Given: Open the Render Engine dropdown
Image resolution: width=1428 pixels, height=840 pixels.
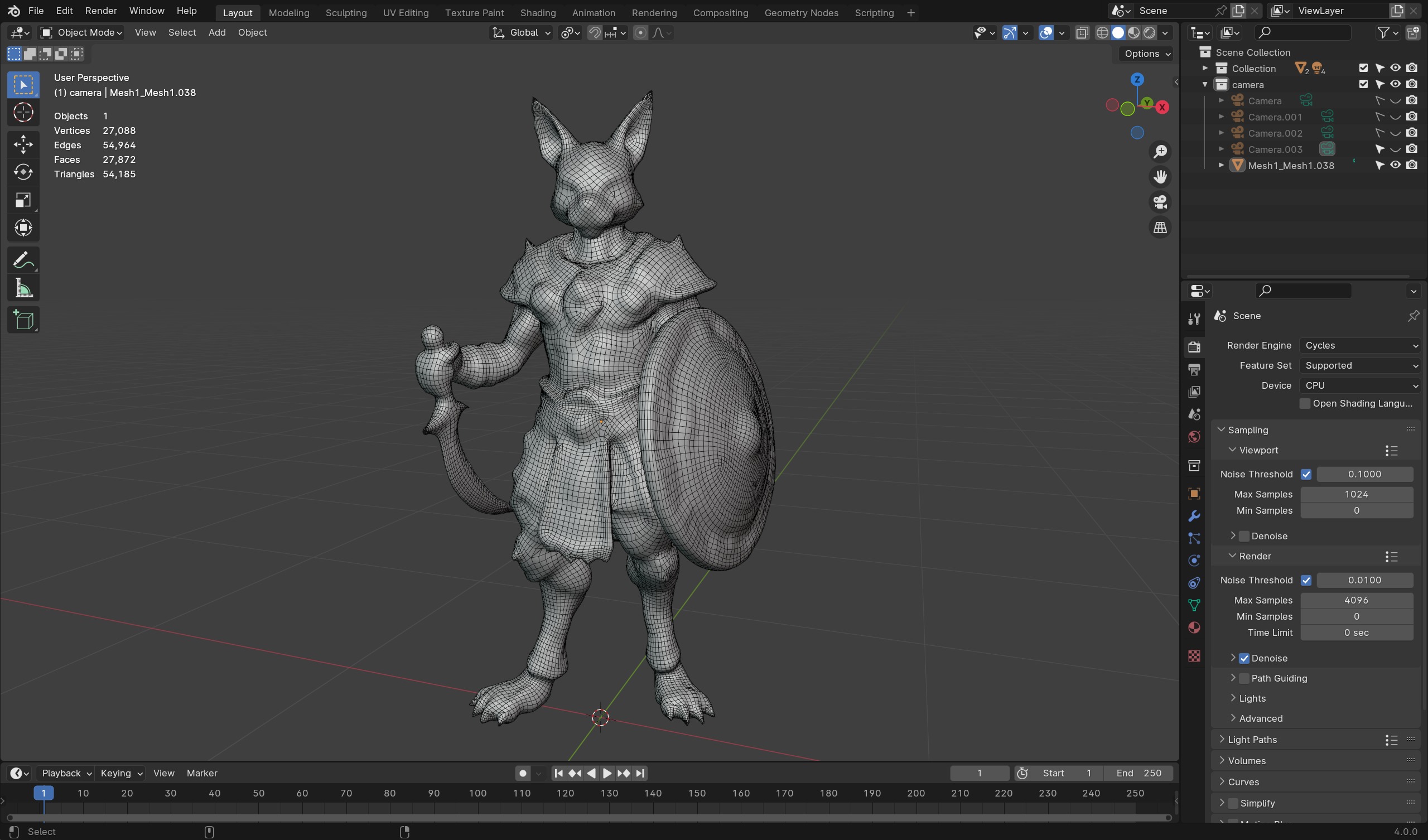Looking at the screenshot, I should pos(1361,346).
